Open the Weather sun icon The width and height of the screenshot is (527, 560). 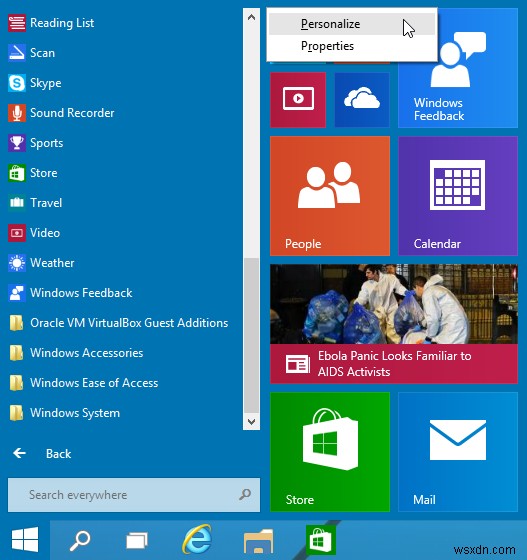coord(17,263)
